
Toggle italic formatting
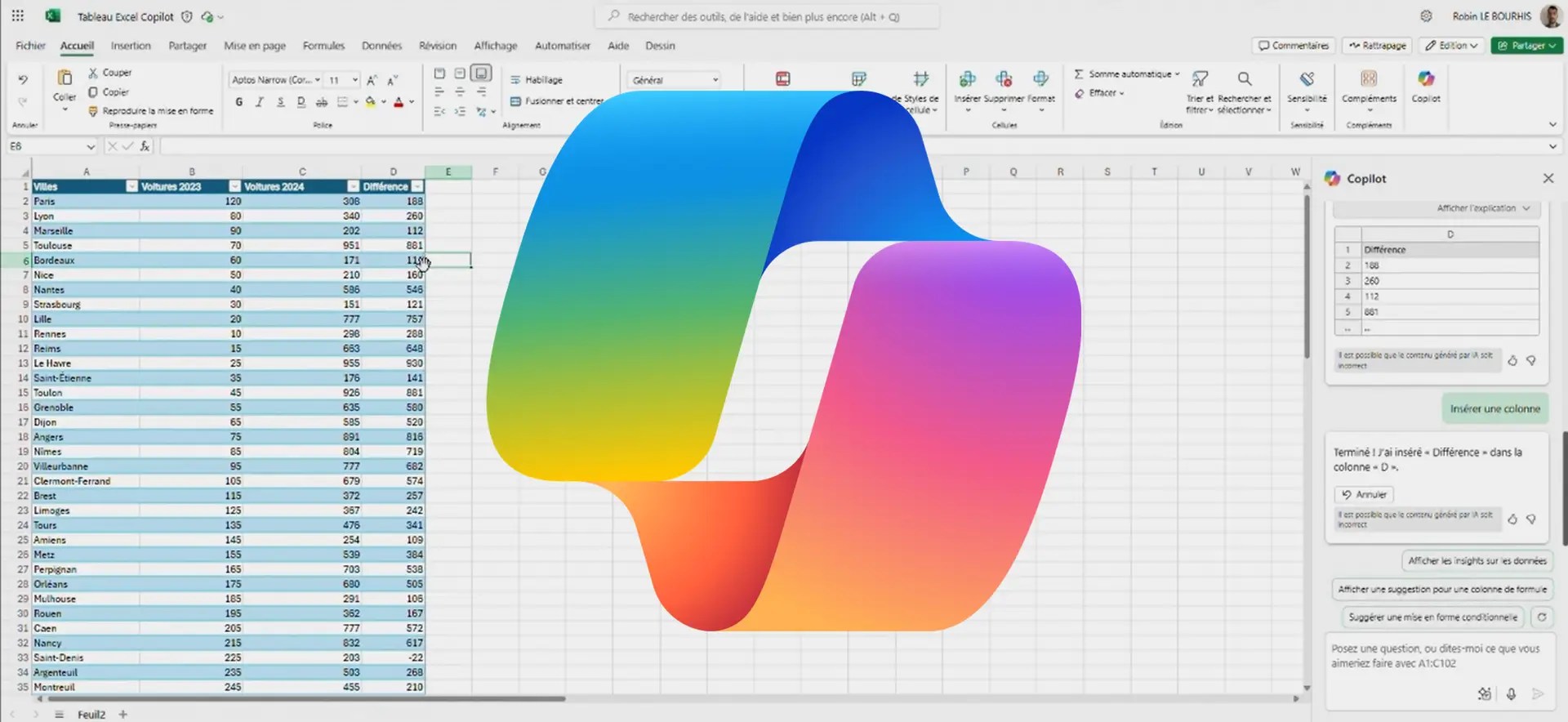[x=260, y=102]
